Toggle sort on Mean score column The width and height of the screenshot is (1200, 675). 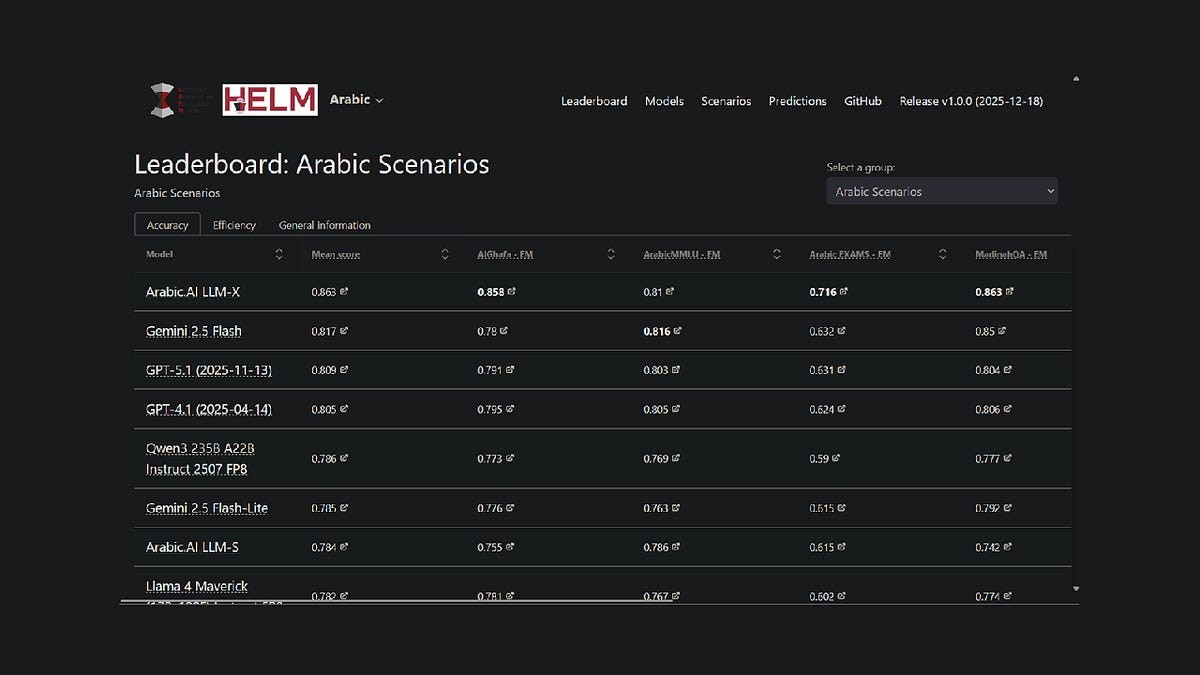tap(445, 255)
